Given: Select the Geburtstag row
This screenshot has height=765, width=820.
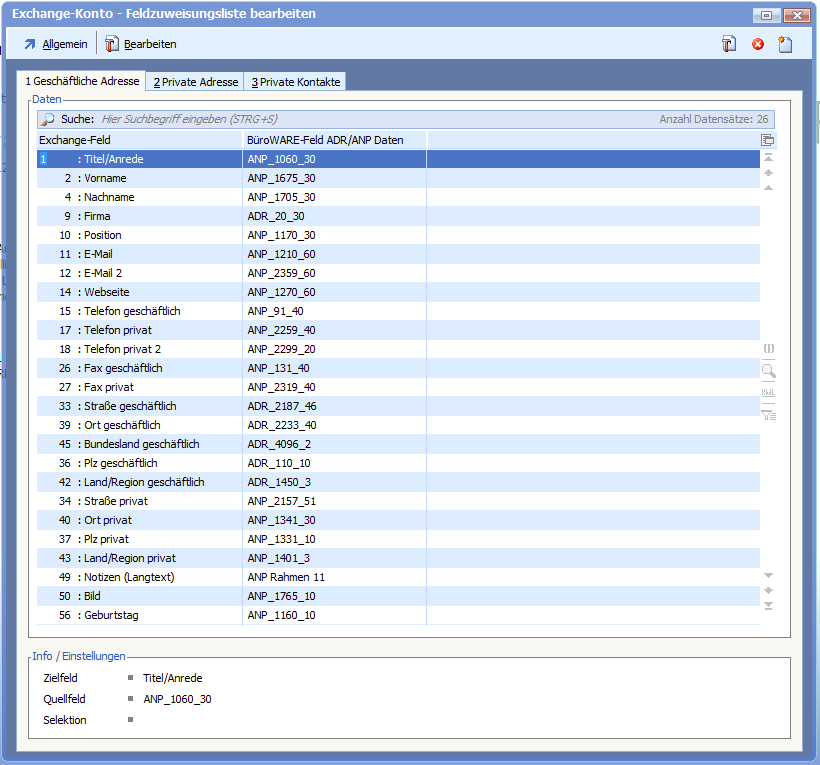Looking at the screenshot, I should click(x=140, y=615).
